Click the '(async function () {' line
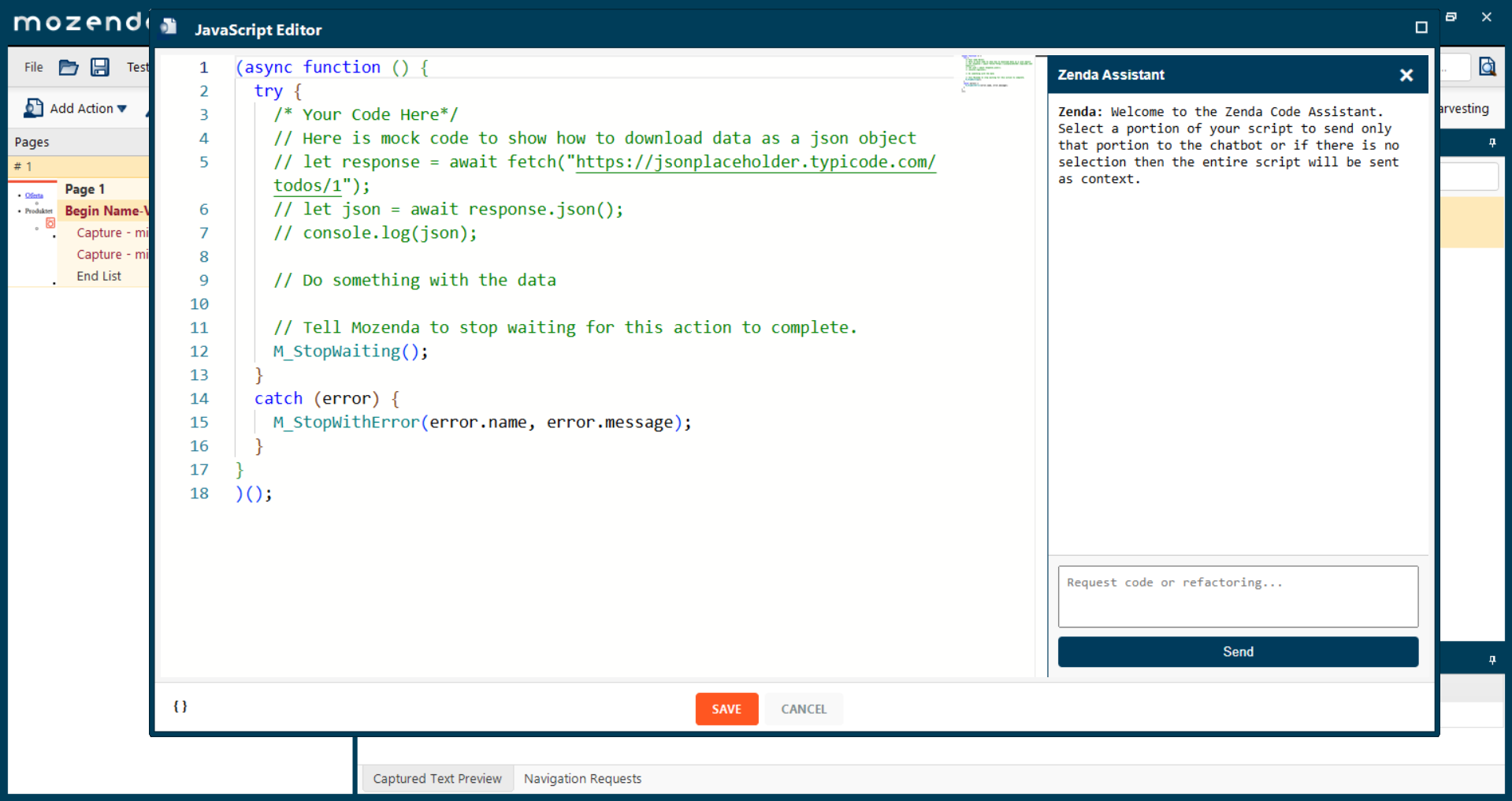The image size is (1512, 801). tap(332, 67)
